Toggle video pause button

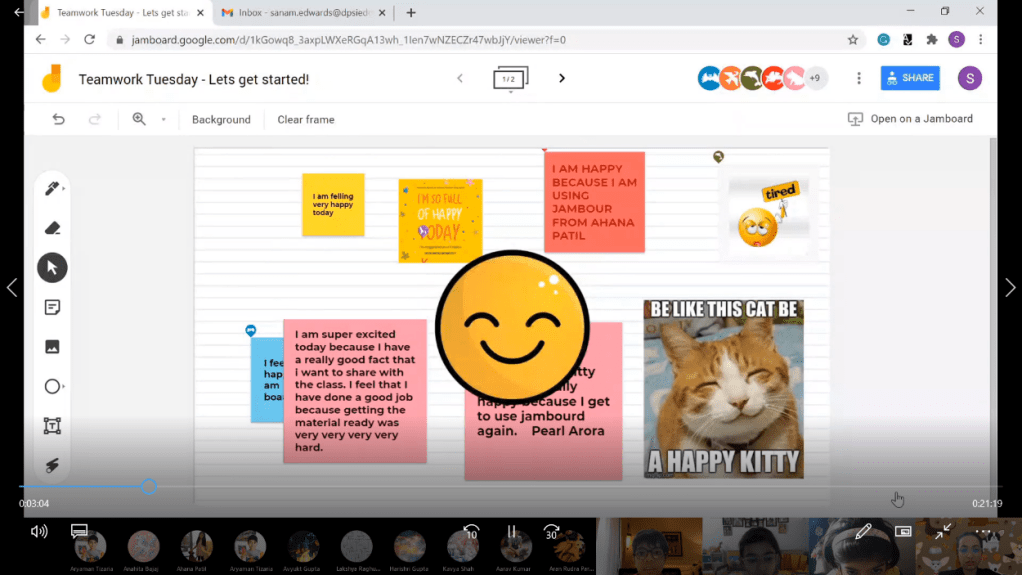[x=511, y=532]
